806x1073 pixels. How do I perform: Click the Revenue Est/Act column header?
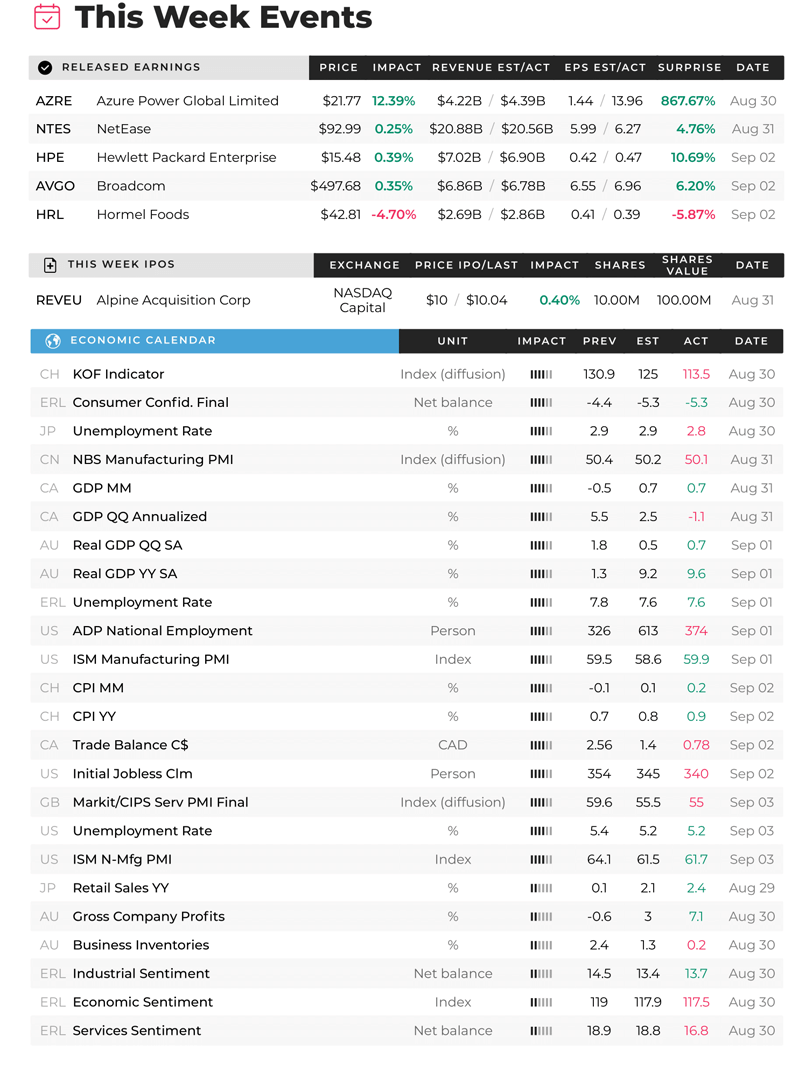pos(491,68)
